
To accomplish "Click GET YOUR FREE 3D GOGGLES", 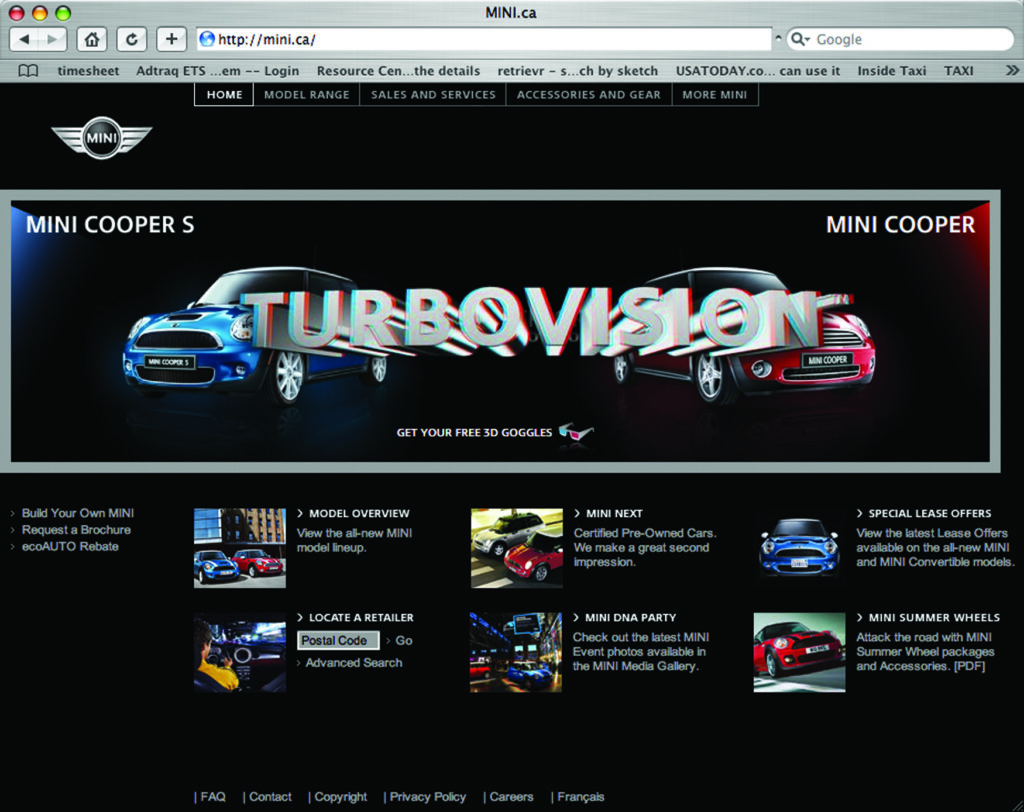I will (474, 432).
